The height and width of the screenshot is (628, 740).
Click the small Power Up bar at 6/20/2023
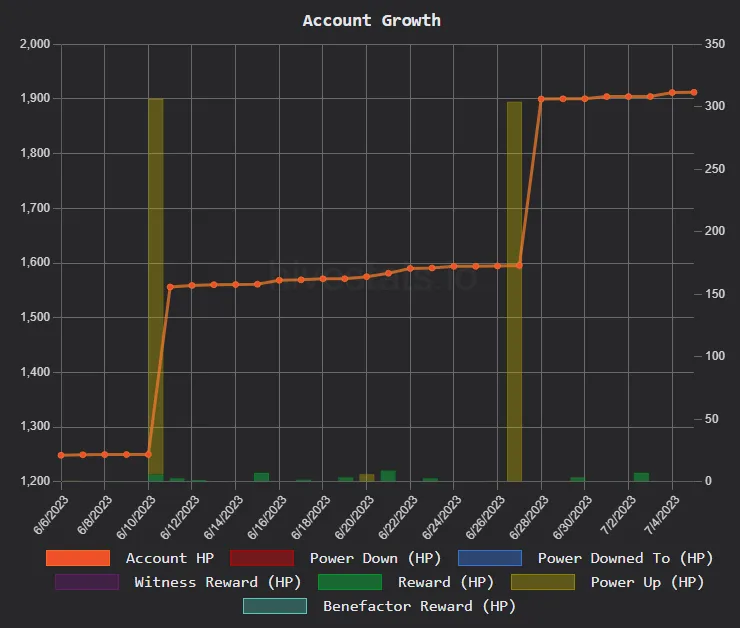(367, 477)
